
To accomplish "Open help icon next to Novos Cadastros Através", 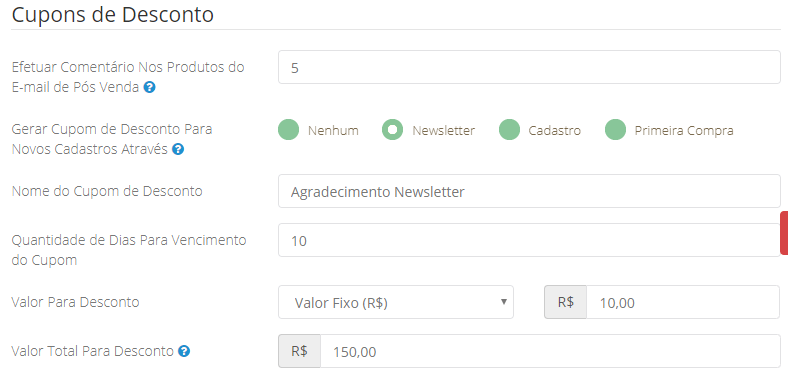I will pos(178,149).
